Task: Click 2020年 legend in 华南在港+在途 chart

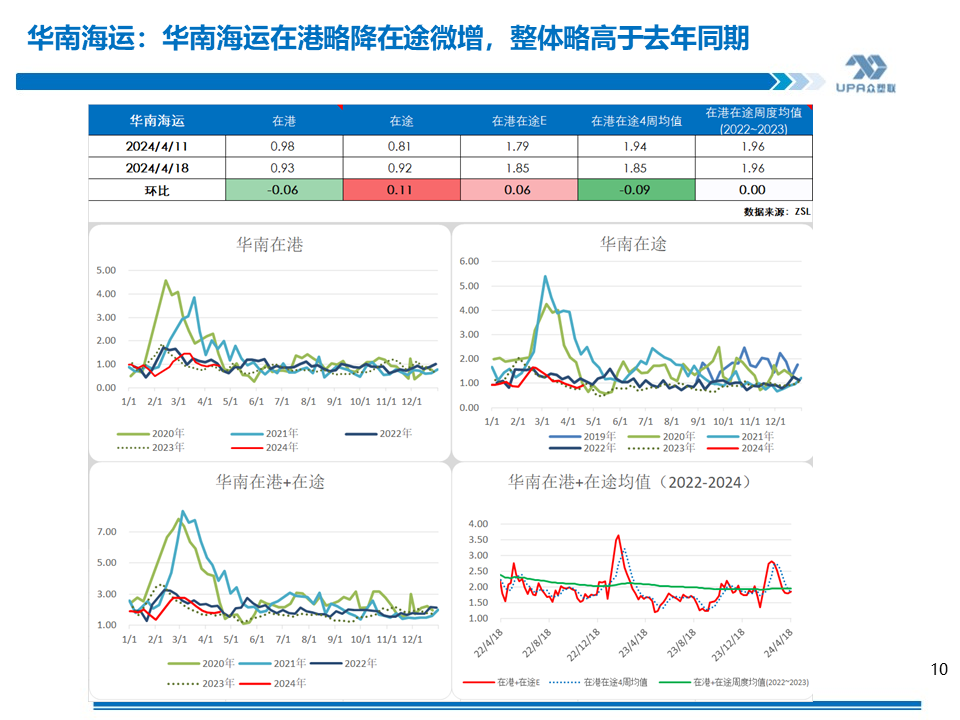Action: pos(201,663)
